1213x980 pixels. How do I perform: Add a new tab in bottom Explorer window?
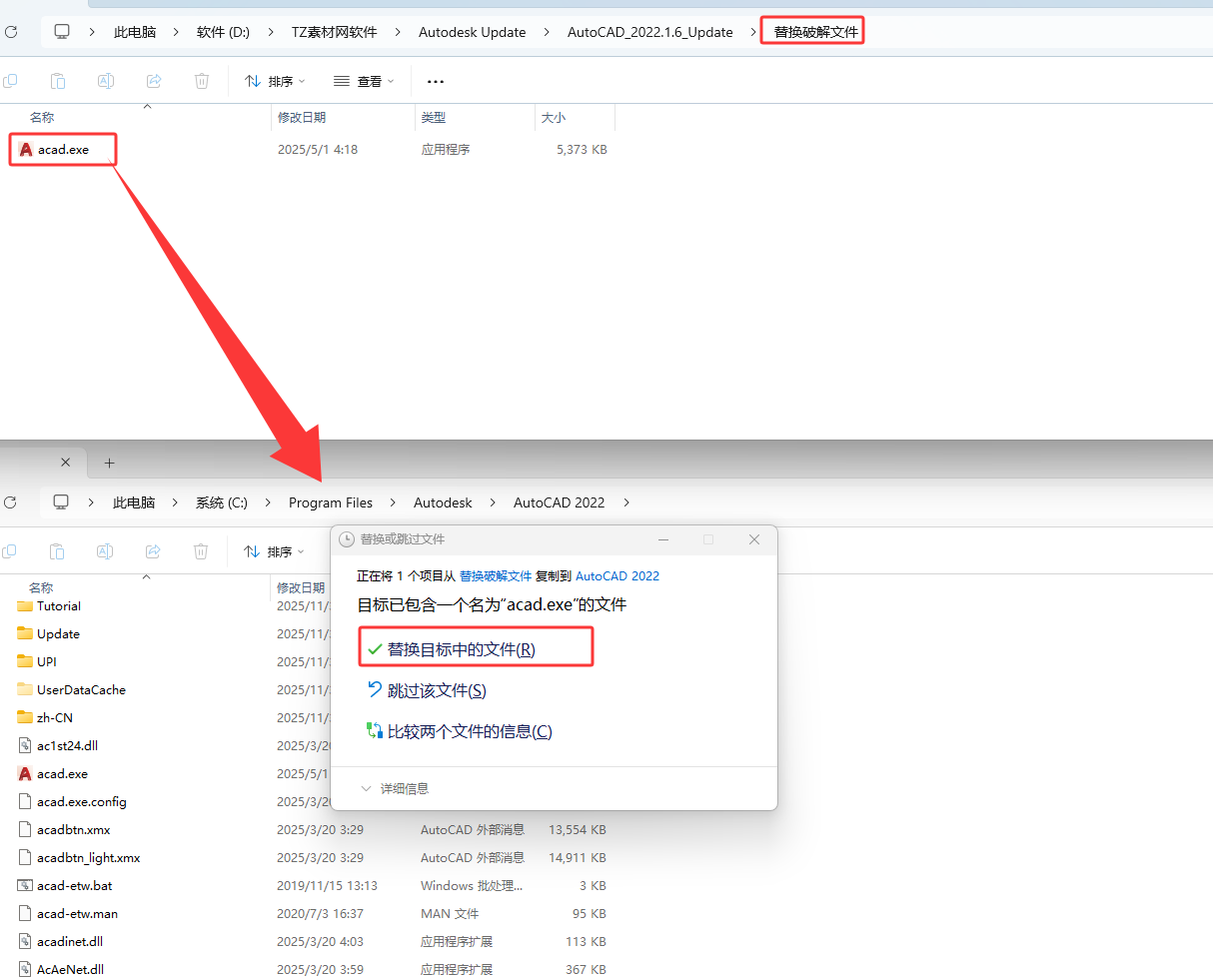[x=110, y=463]
